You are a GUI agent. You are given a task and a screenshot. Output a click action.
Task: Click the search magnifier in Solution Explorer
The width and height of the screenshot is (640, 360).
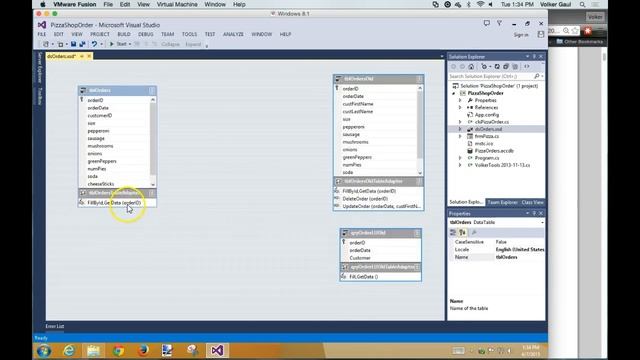(x=537, y=76)
